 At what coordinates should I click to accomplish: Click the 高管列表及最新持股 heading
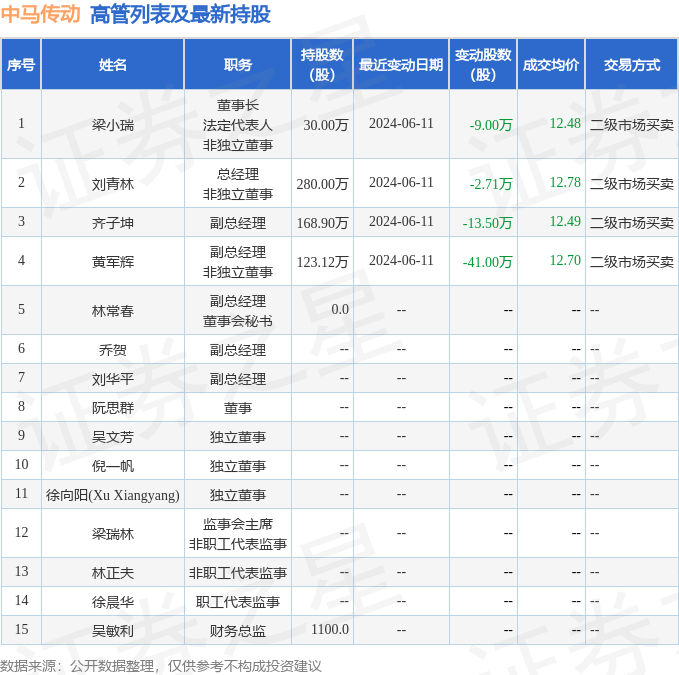point(180,14)
